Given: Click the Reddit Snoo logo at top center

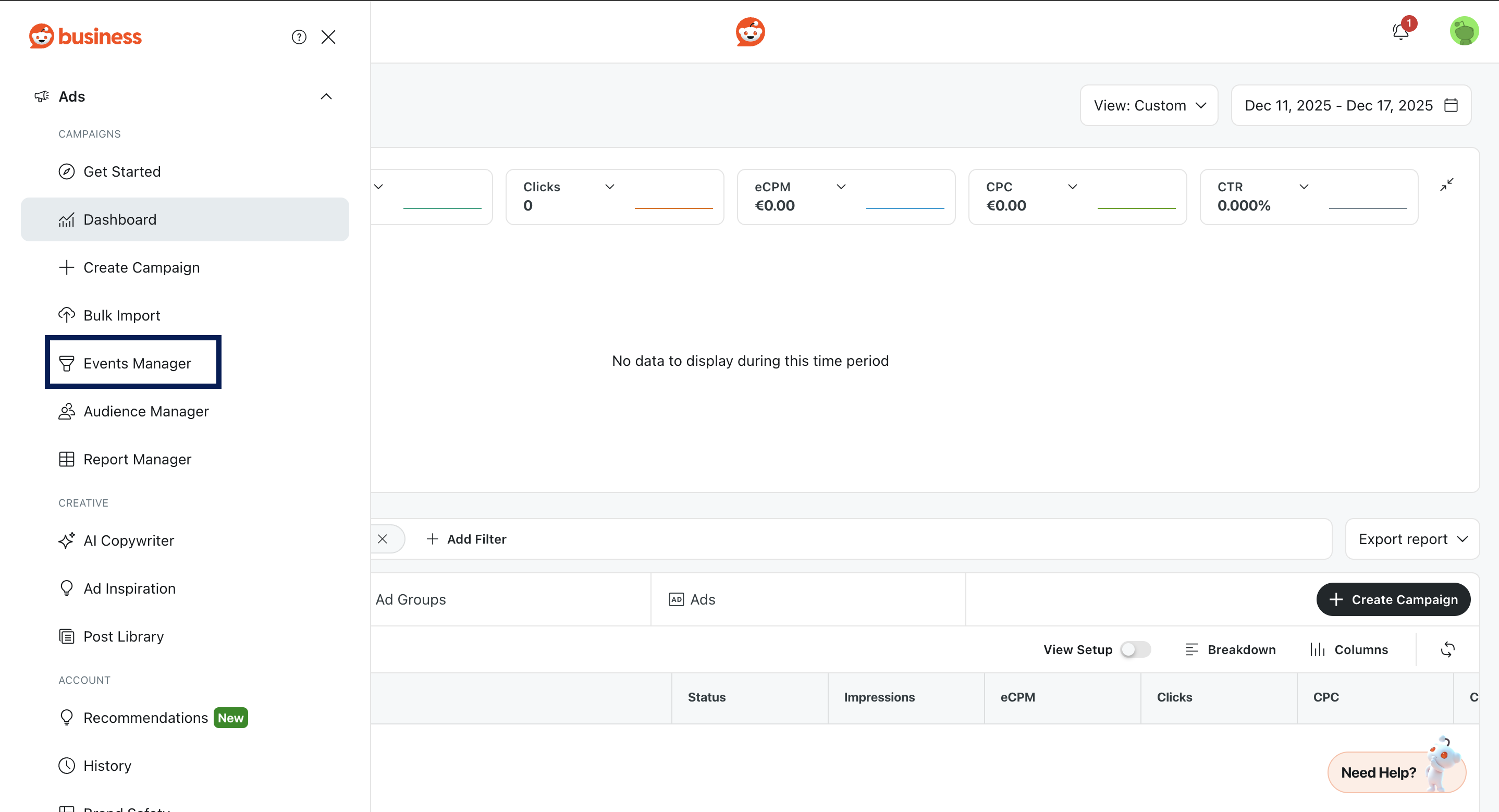Looking at the screenshot, I should (x=749, y=31).
